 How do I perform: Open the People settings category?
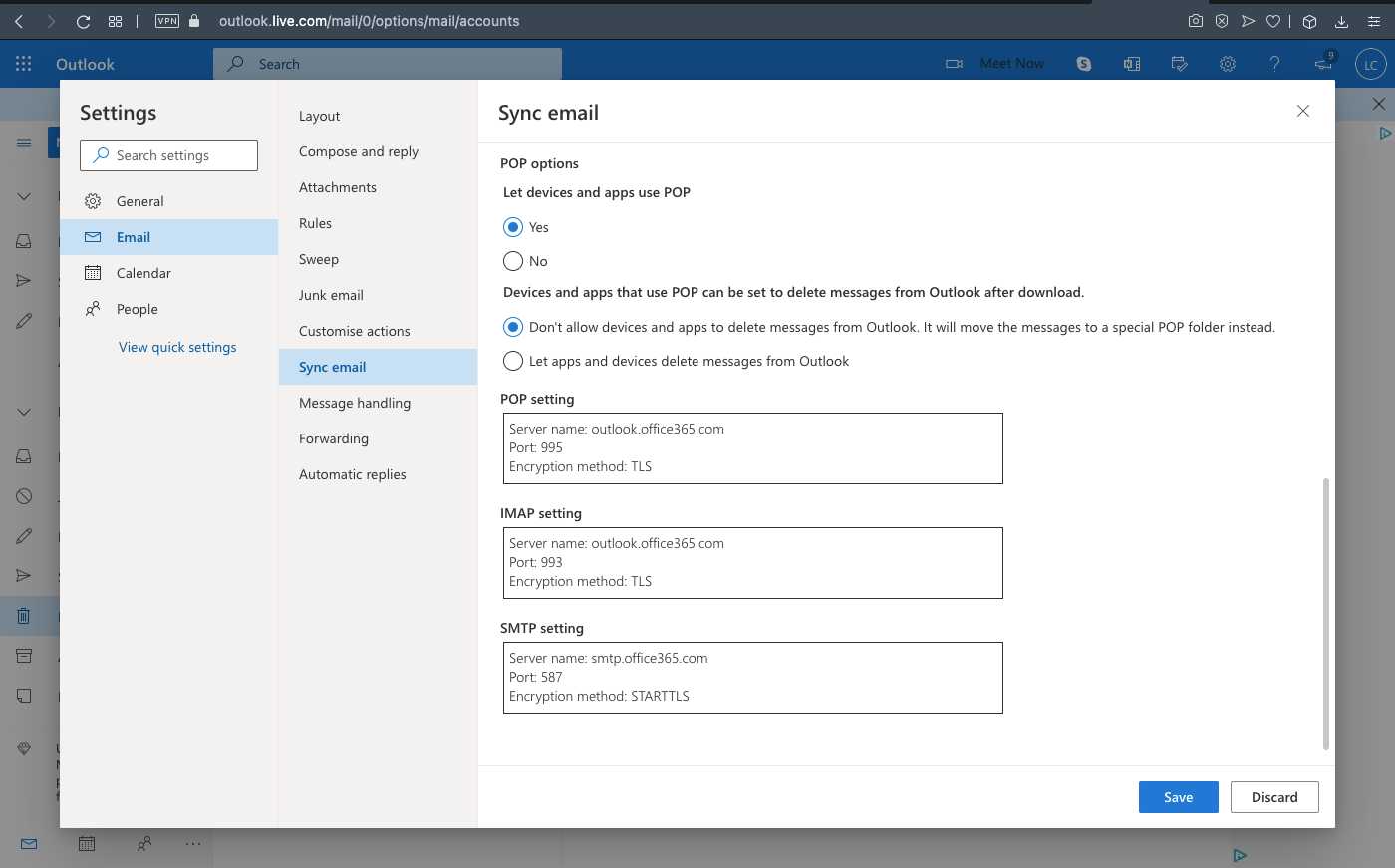(x=168, y=309)
